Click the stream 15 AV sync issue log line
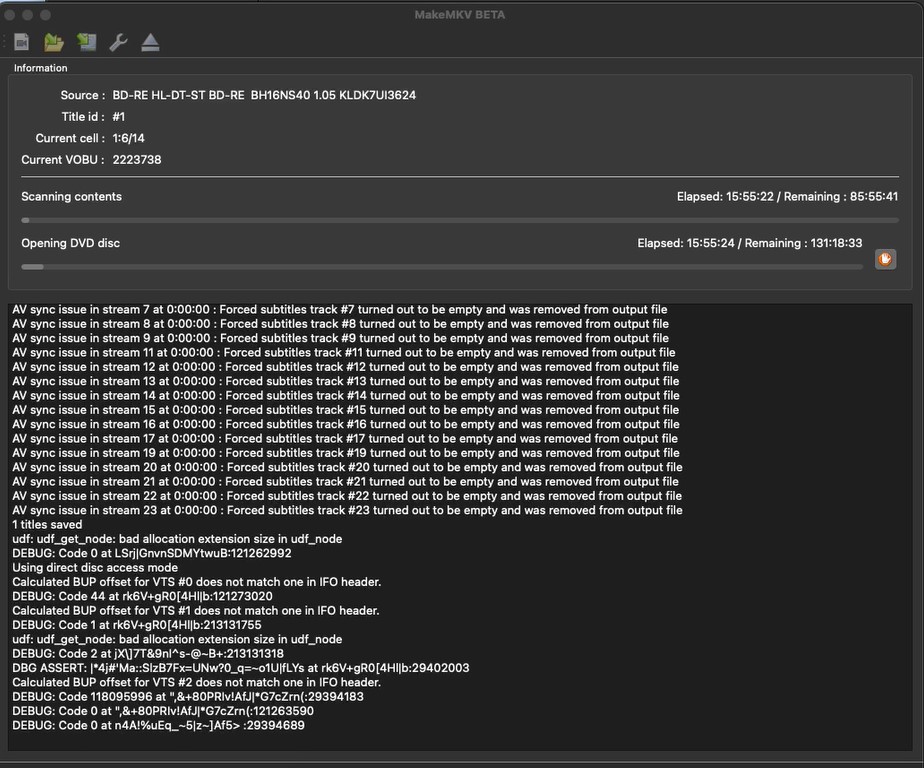The width and height of the screenshot is (924, 768). click(345, 410)
